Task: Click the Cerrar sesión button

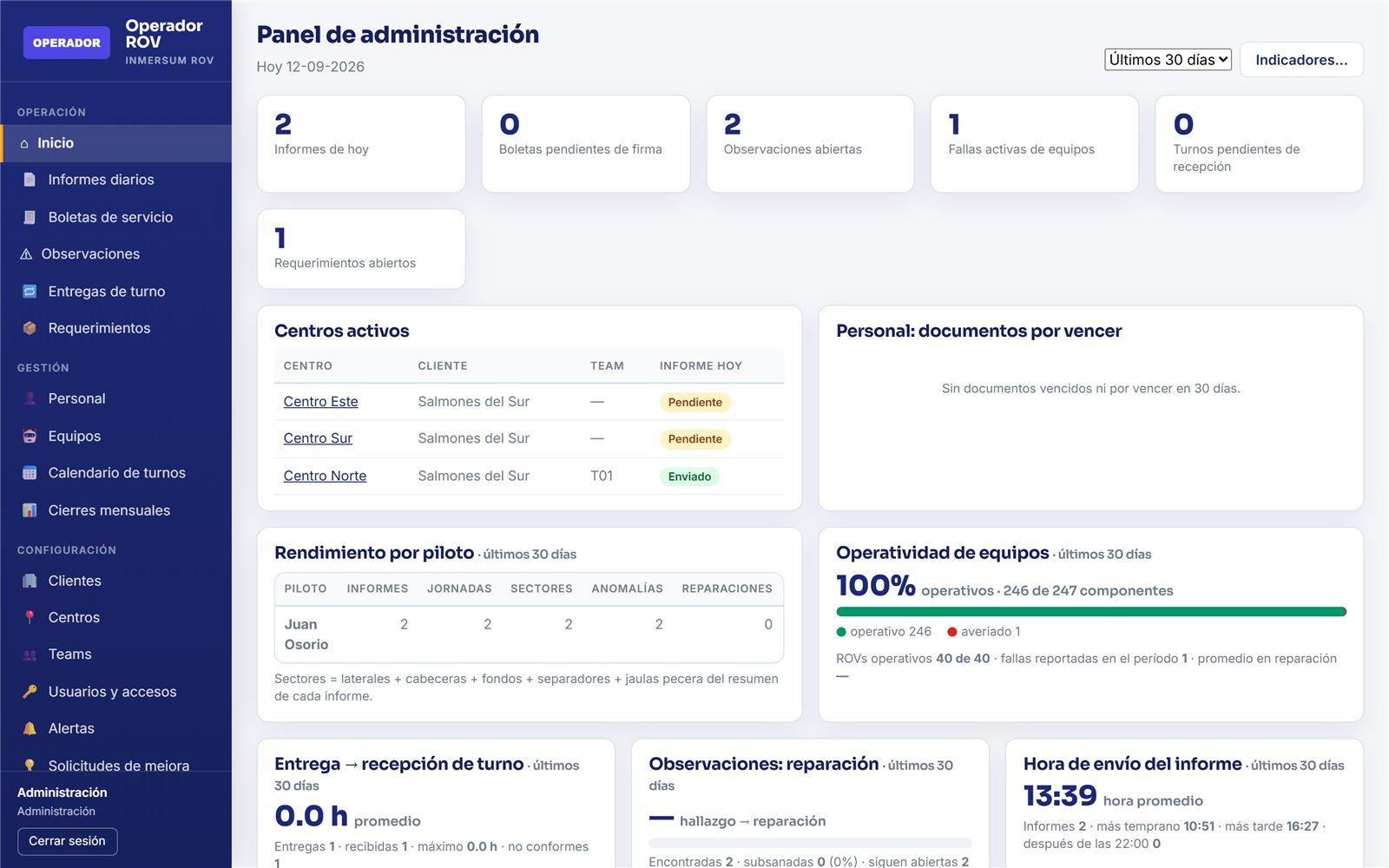Action: click(67, 841)
